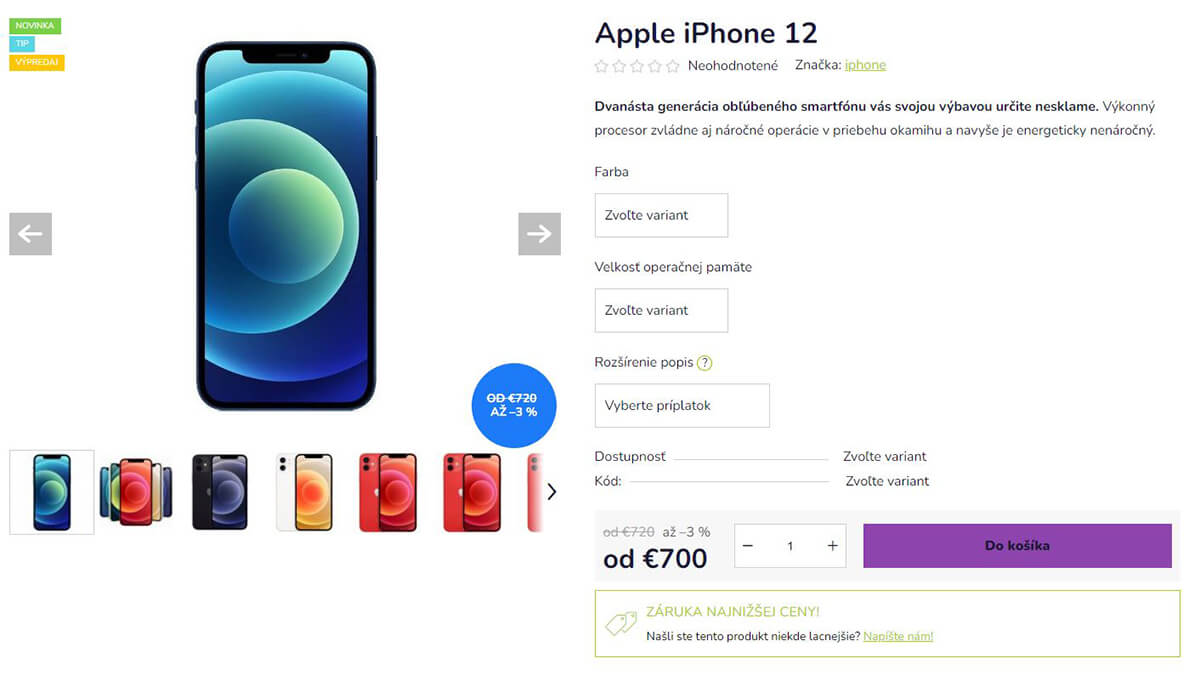Screen dimensions: 1200x675
Task: Open the Napíšte nám! link
Action: tap(898, 636)
